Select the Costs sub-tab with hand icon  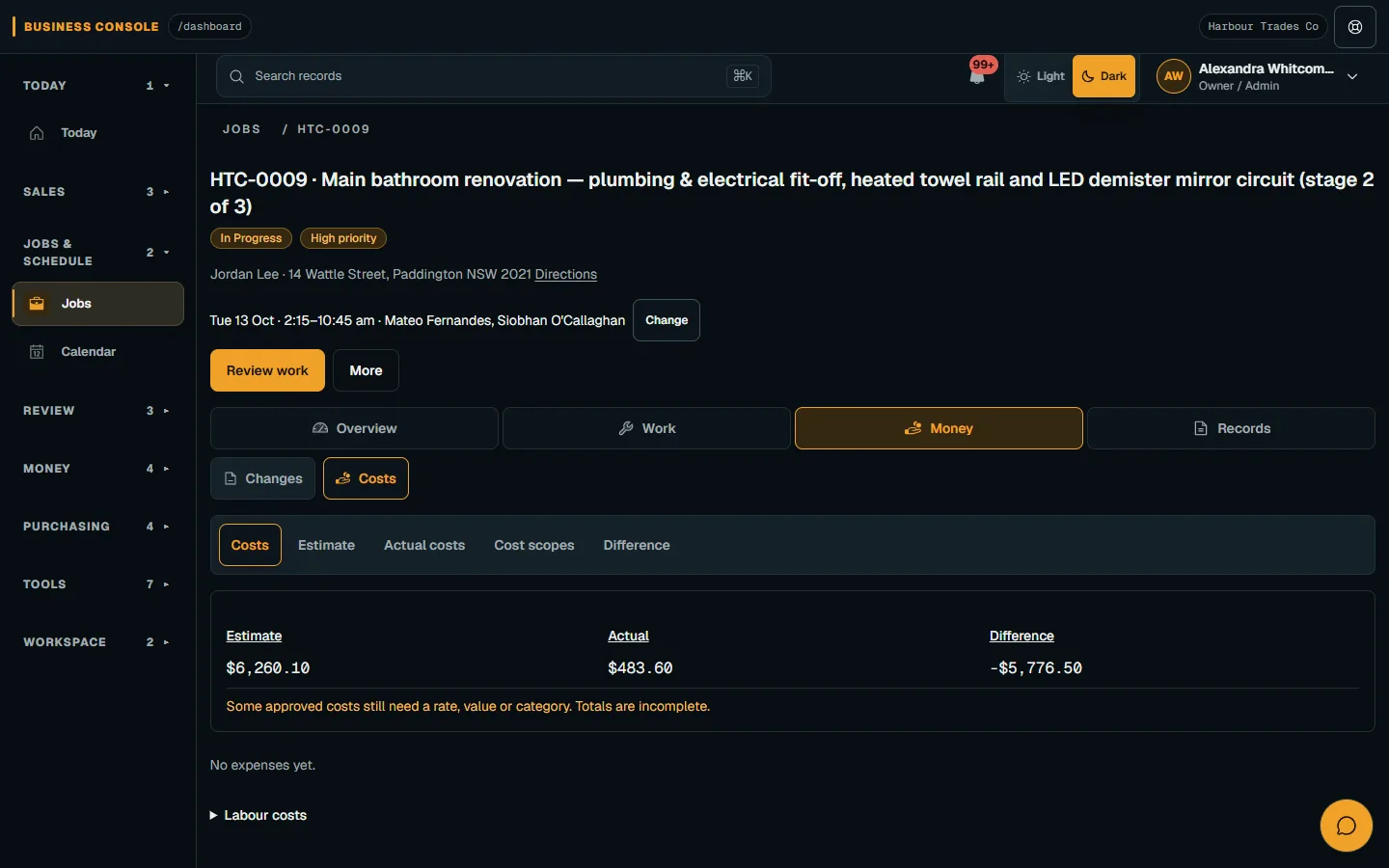coord(366,478)
